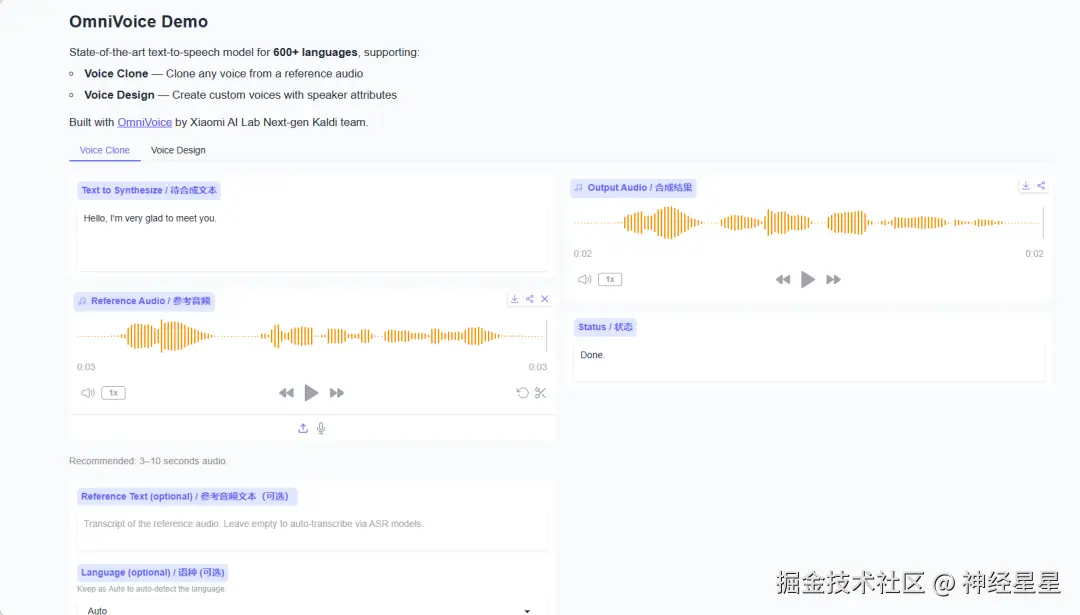Click the Language (optional) label

[x=152, y=572]
